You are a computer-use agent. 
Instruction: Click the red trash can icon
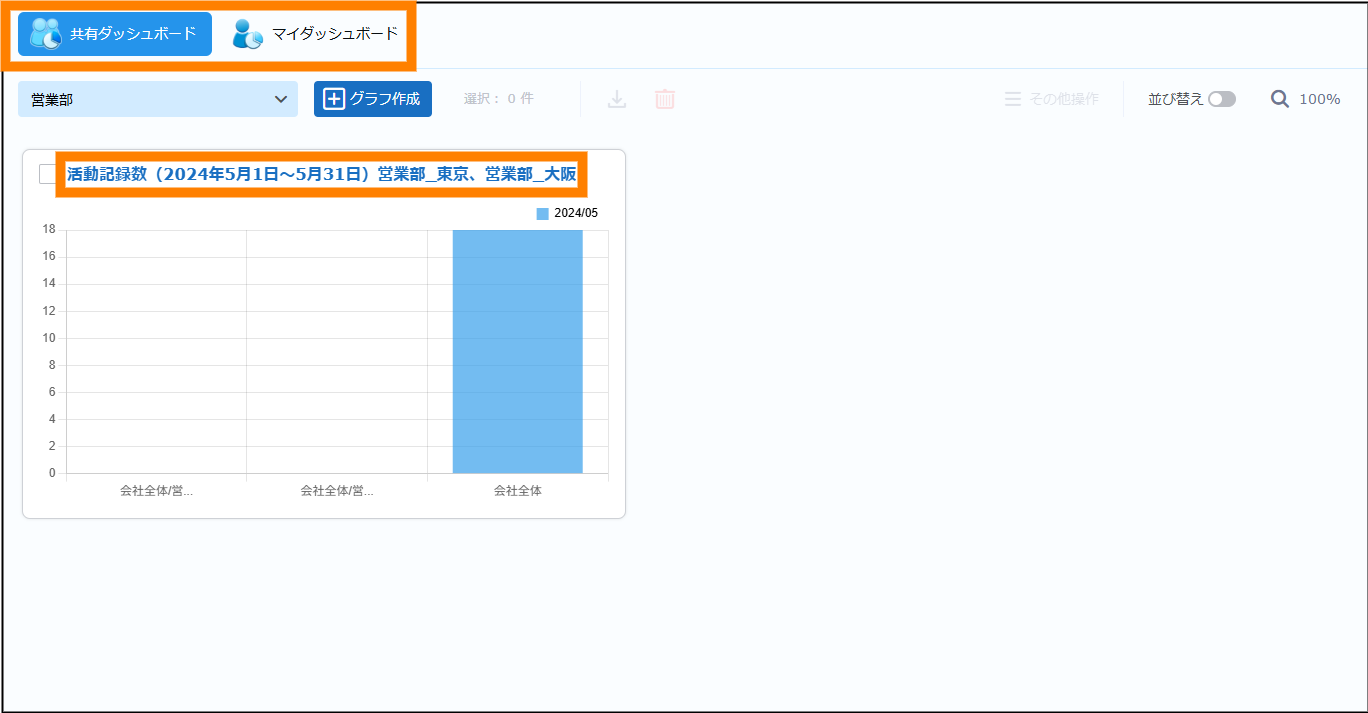665,99
